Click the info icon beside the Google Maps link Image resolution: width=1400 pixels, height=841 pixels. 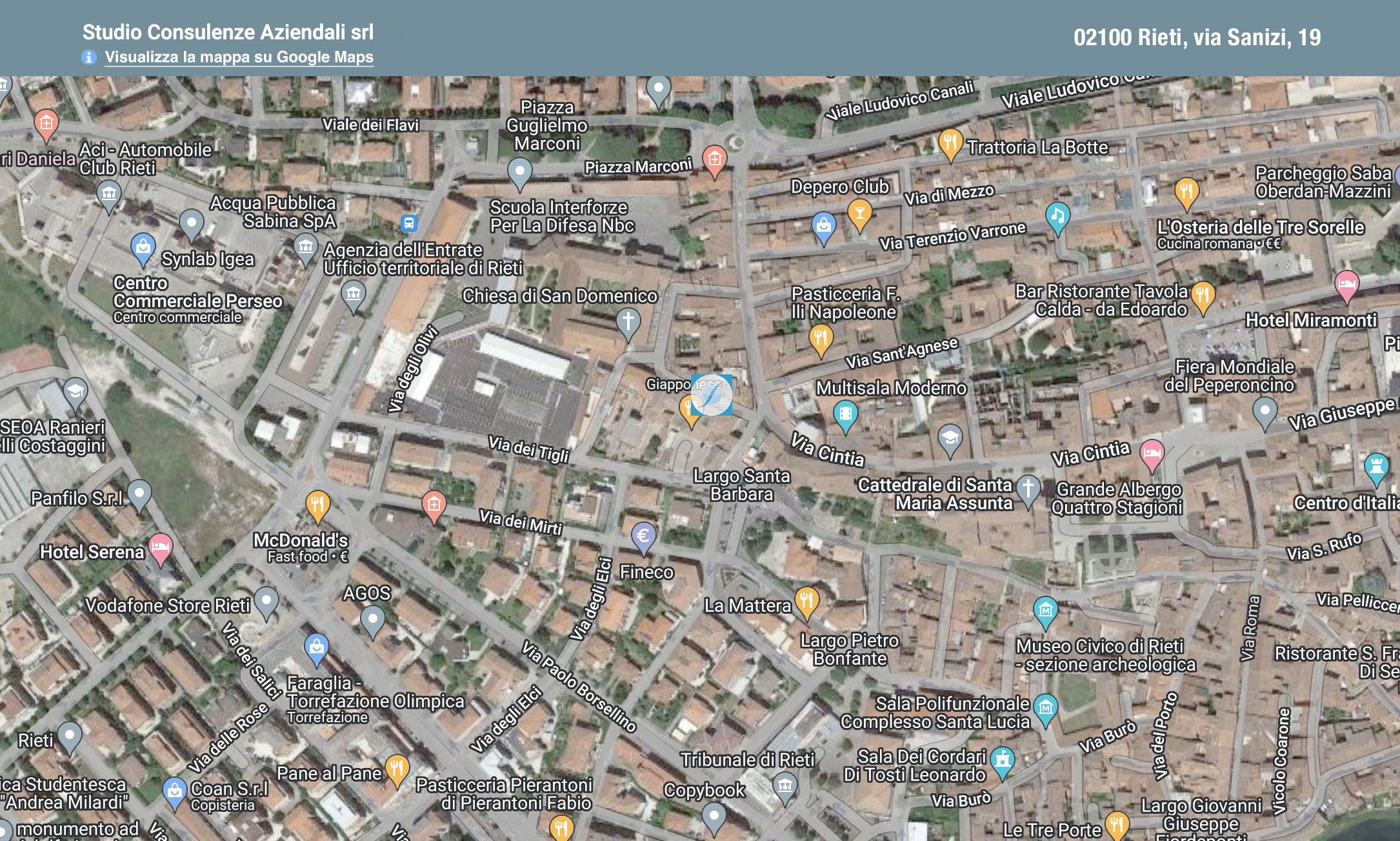pyautogui.click(x=89, y=57)
